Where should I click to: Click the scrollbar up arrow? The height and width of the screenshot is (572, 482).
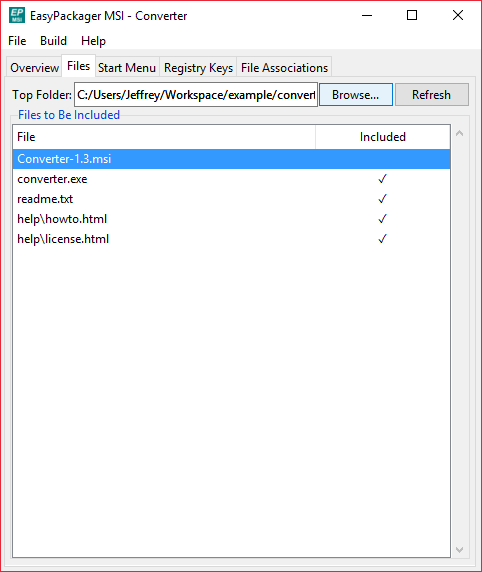tap(460, 134)
